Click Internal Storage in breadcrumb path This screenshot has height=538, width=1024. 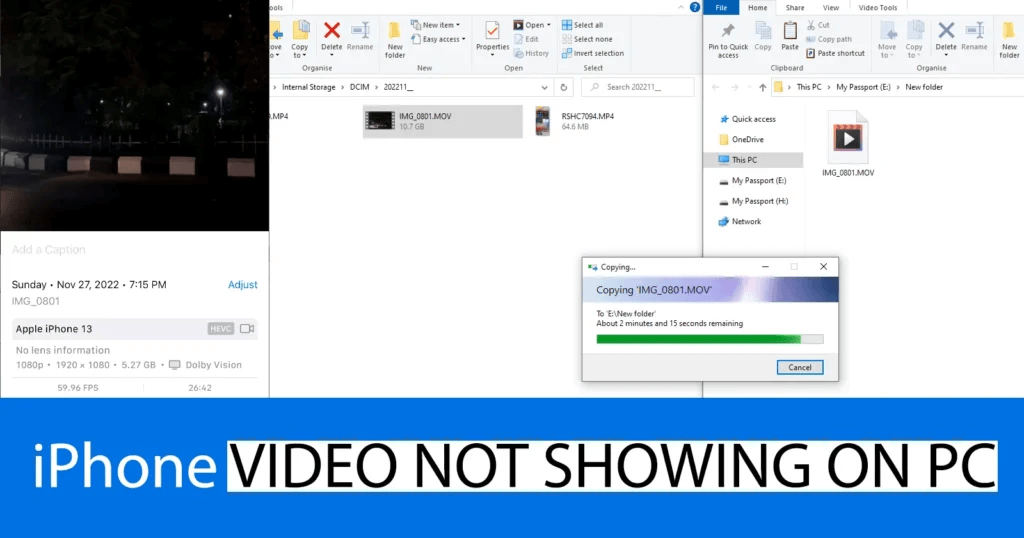tap(308, 87)
